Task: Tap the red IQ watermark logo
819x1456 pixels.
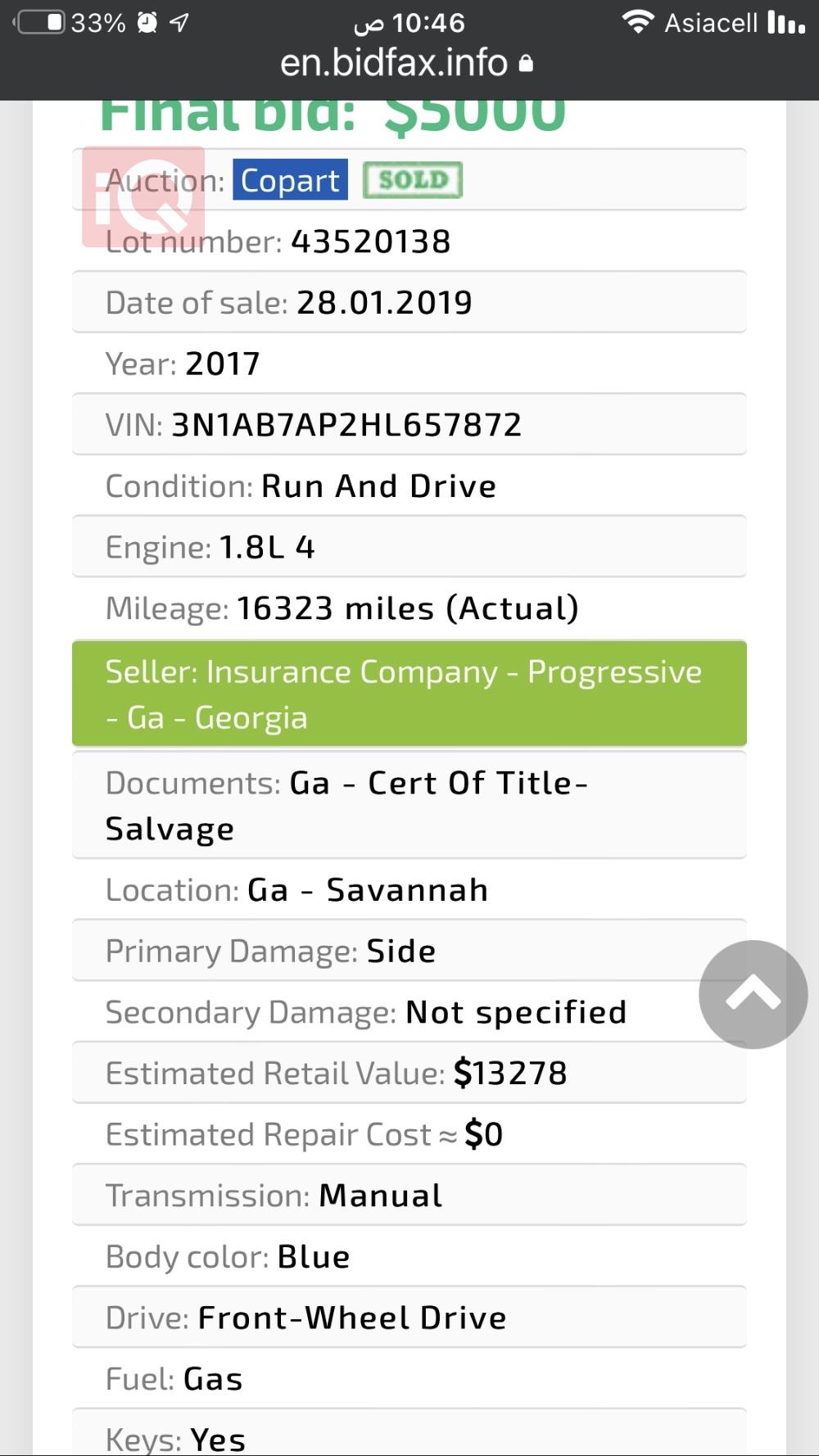Action: click(x=143, y=197)
